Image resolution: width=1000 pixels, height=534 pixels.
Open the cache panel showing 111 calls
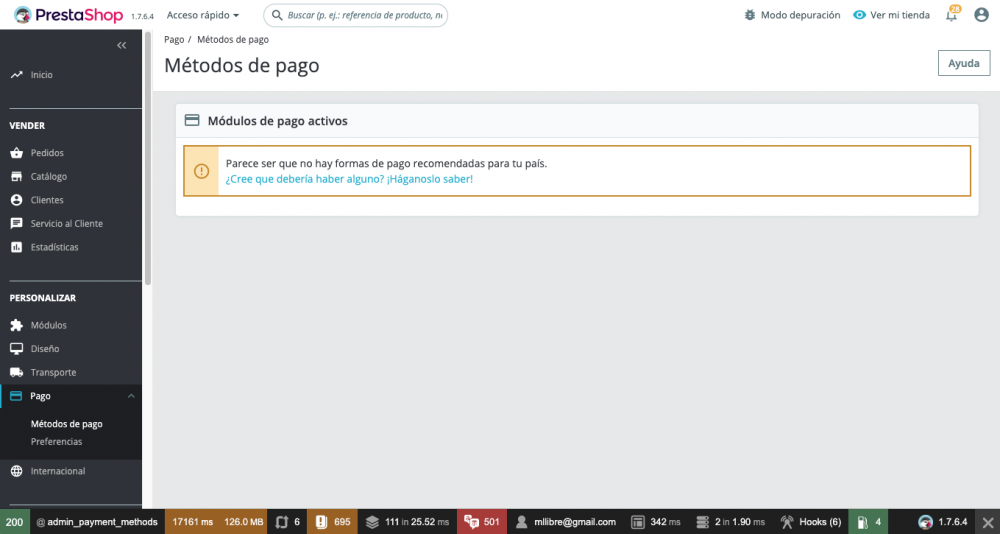click(x=407, y=522)
